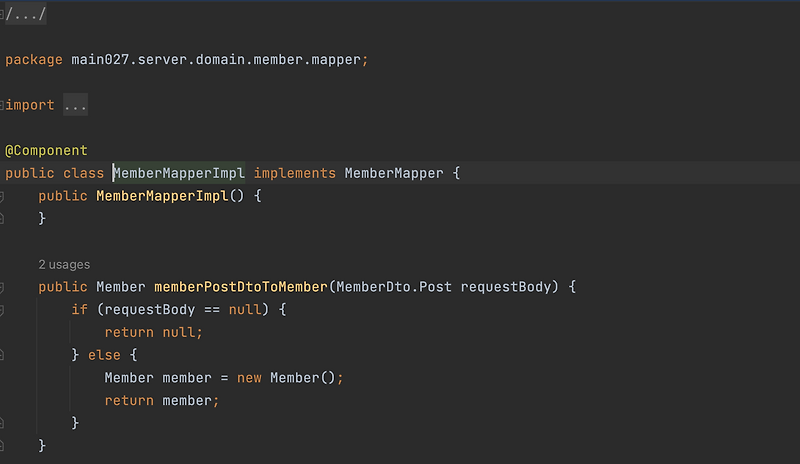Click the @Component annotation
Viewport: 800px width, 464px height.
click(46, 151)
